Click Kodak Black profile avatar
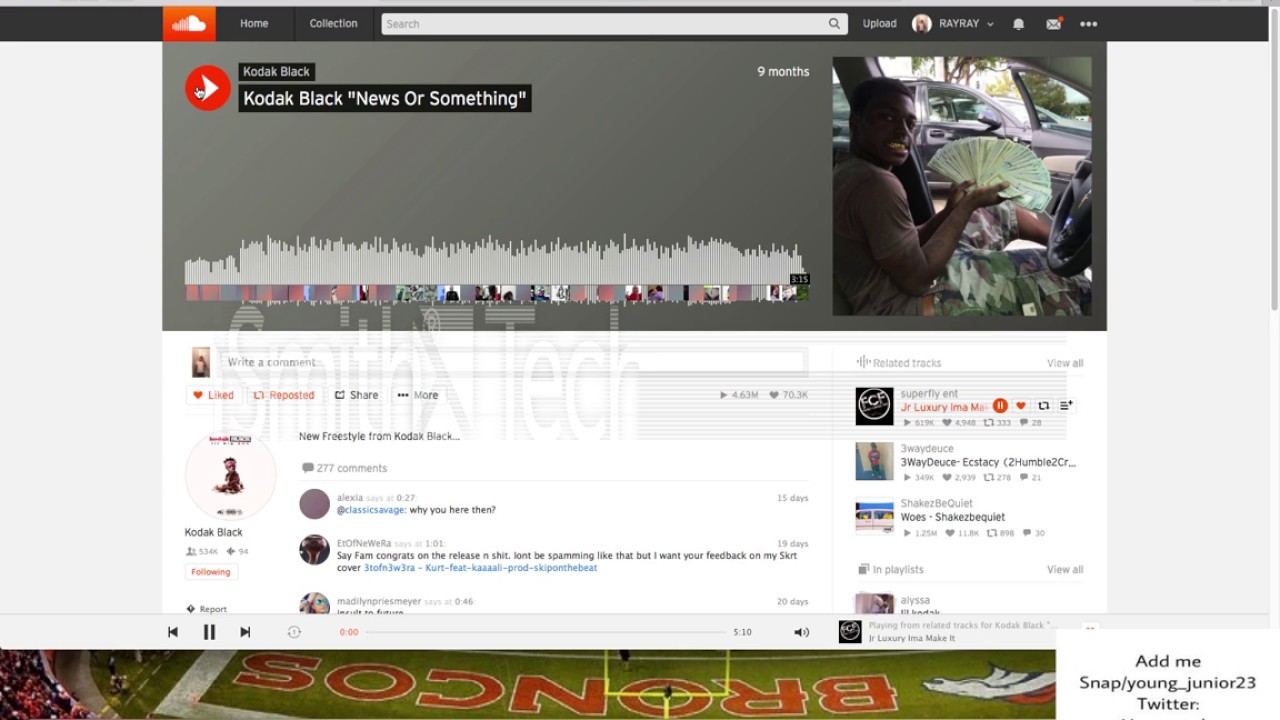The height and width of the screenshot is (720, 1280). (230, 475)
